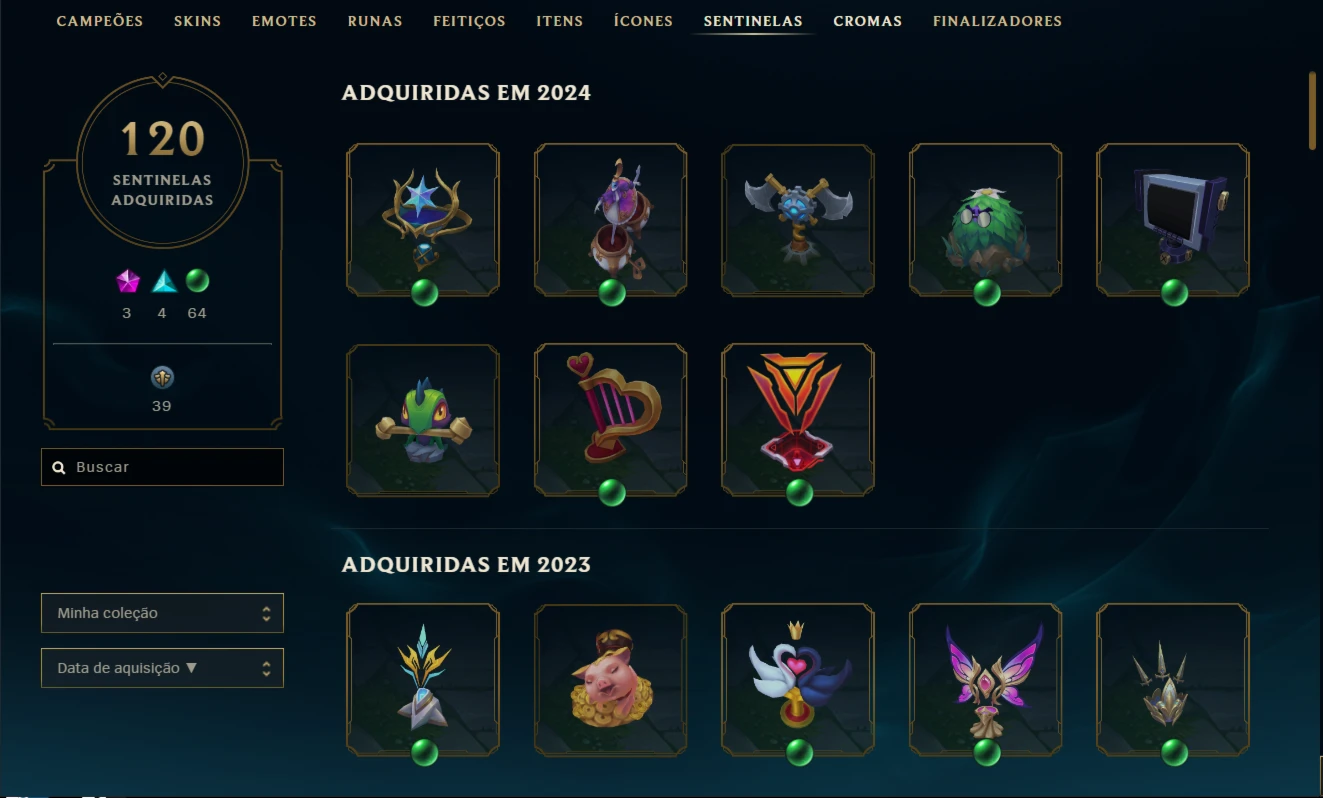Pick the black and white swans ward
Viewport: 1323px width, 798px height.
[x=798, y=680]
